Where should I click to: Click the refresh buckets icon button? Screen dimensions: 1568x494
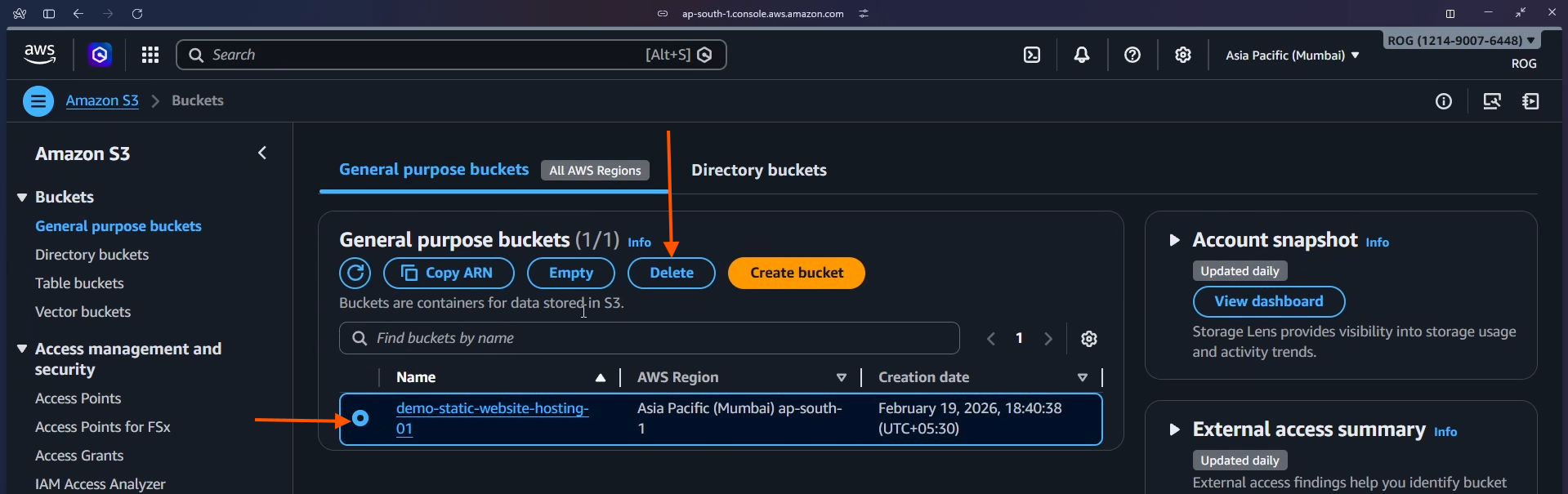point(355,273)
